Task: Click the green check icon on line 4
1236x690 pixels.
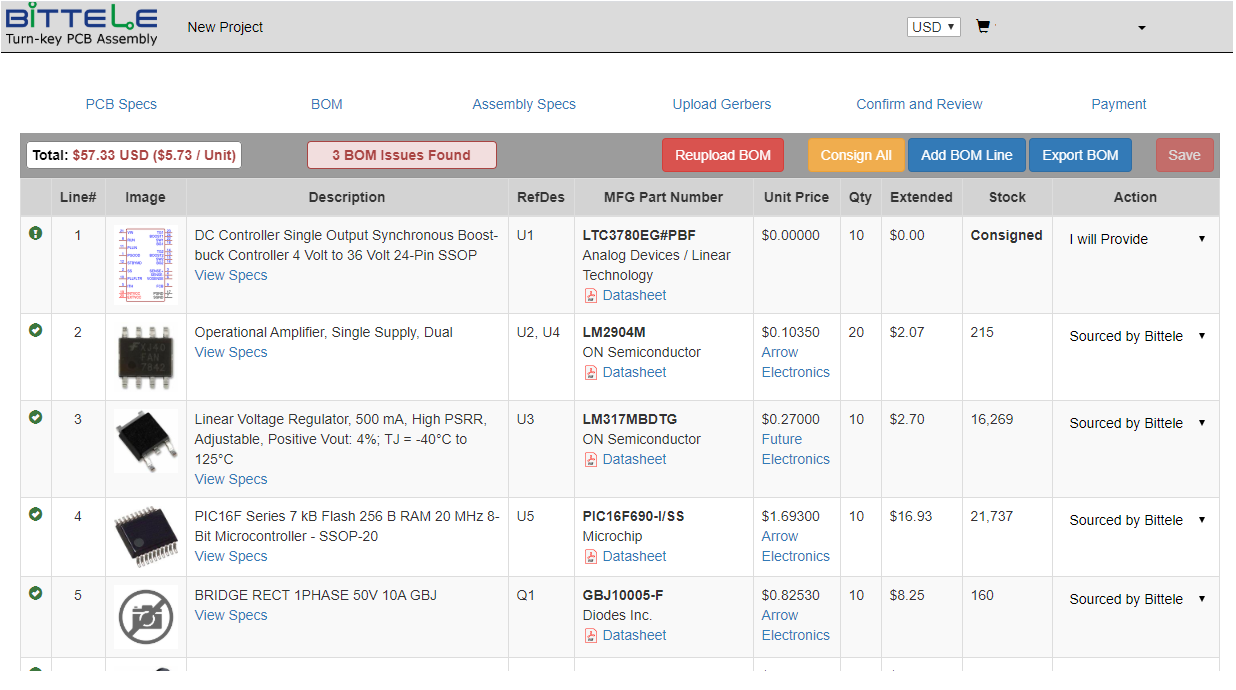Action: 36,514
